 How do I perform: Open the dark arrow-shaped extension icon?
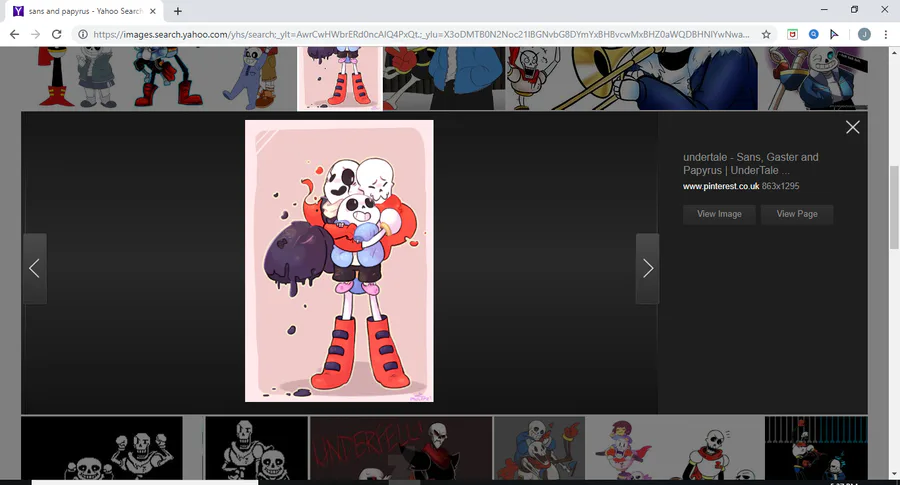[x=834, y=34]
